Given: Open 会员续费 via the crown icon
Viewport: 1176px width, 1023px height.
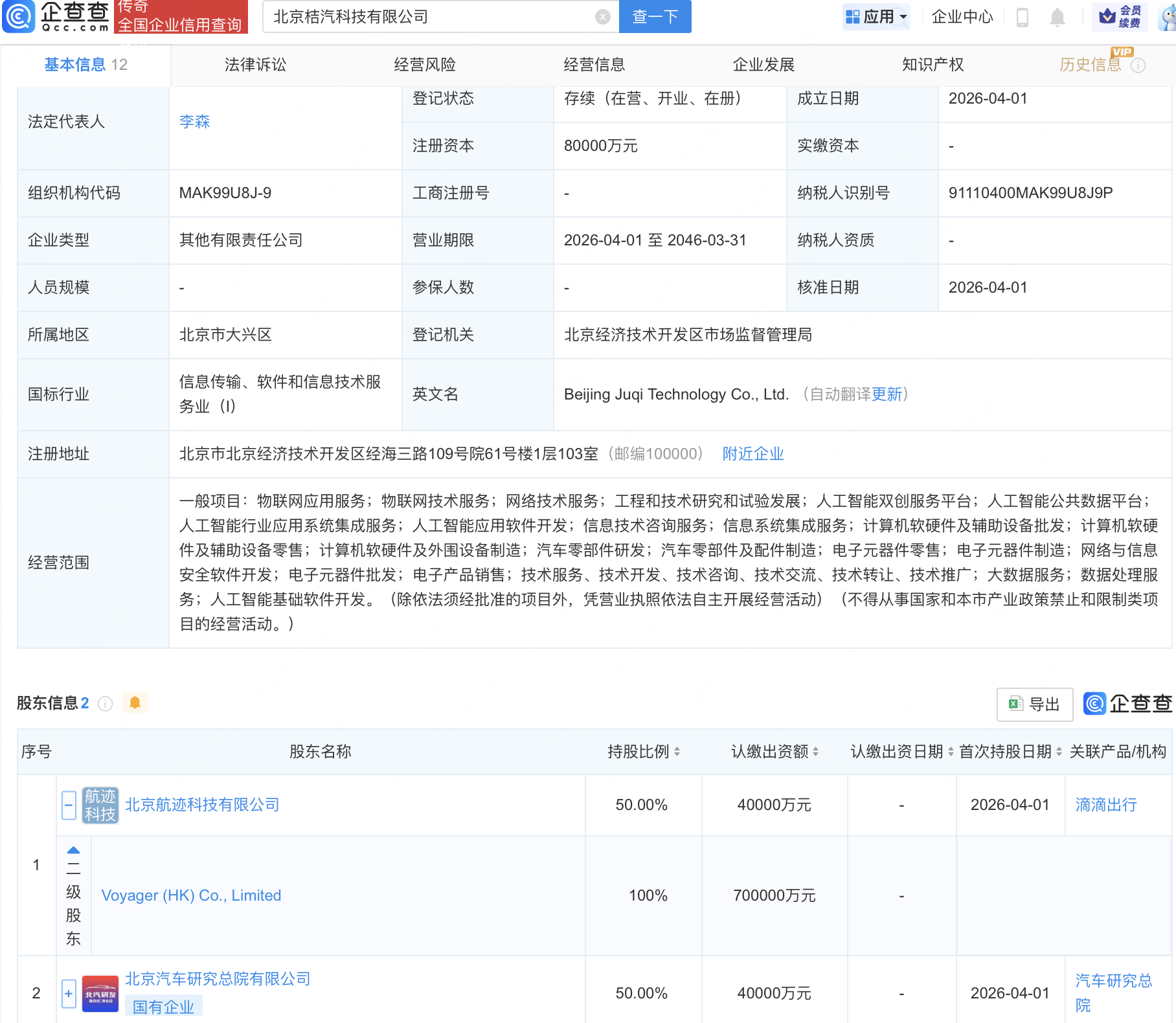Looking at the screenshot, I should click(1120, 17).
